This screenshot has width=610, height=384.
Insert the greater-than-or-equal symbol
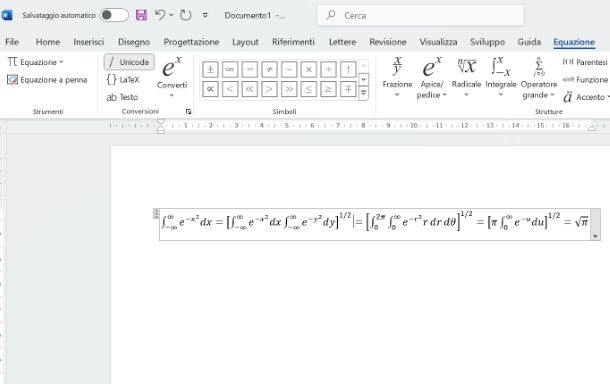[328, 89]
